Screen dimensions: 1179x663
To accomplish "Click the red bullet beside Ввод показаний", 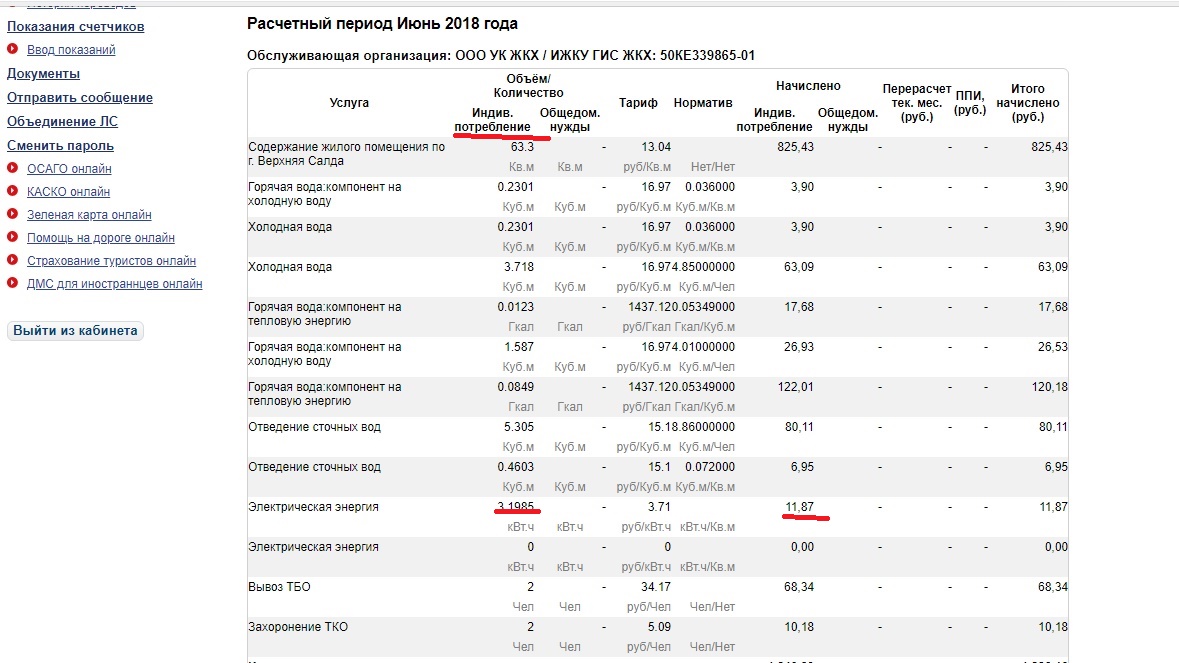I will pos(12,49).
